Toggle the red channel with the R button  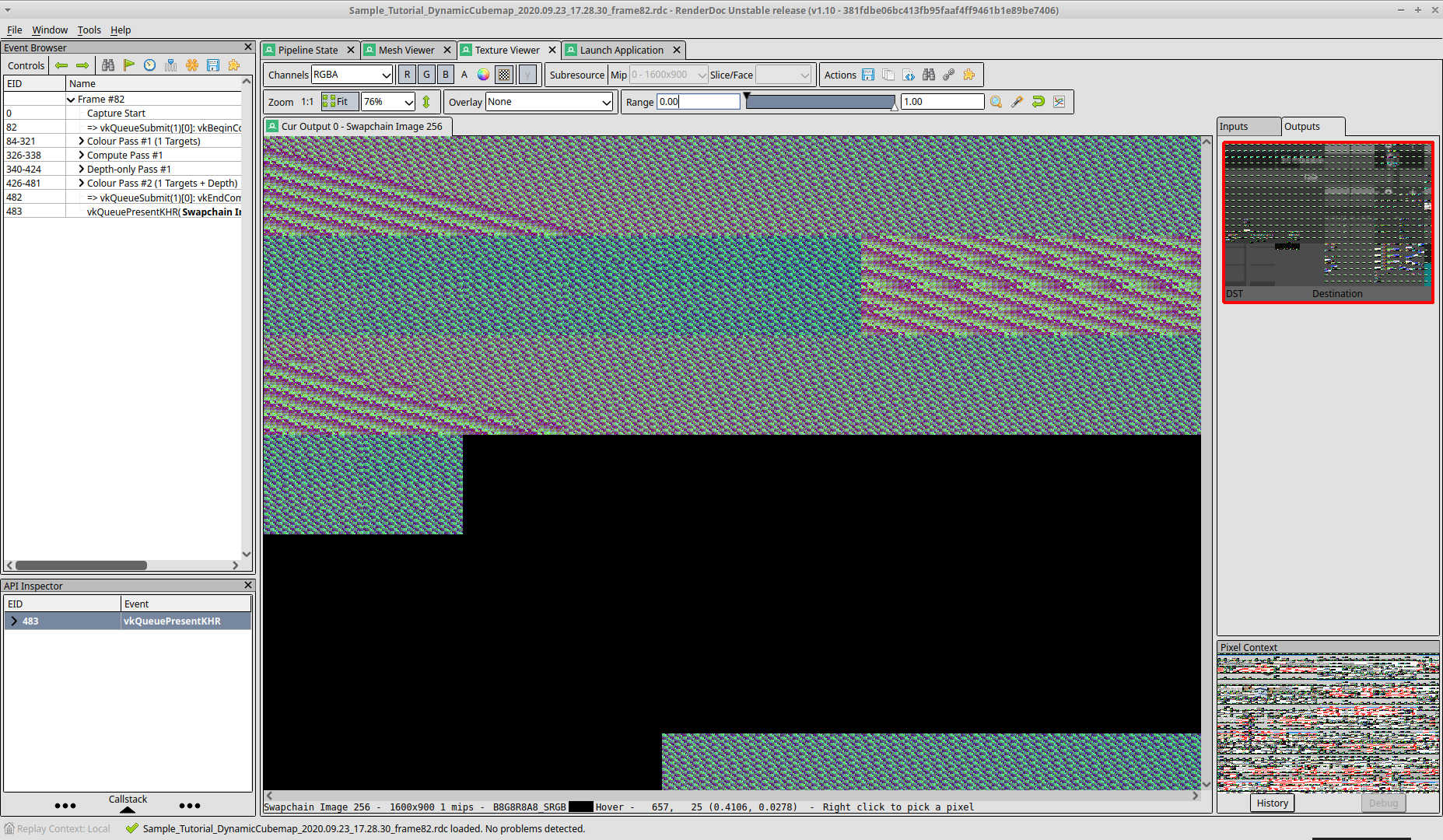click(x=407, y=74)
